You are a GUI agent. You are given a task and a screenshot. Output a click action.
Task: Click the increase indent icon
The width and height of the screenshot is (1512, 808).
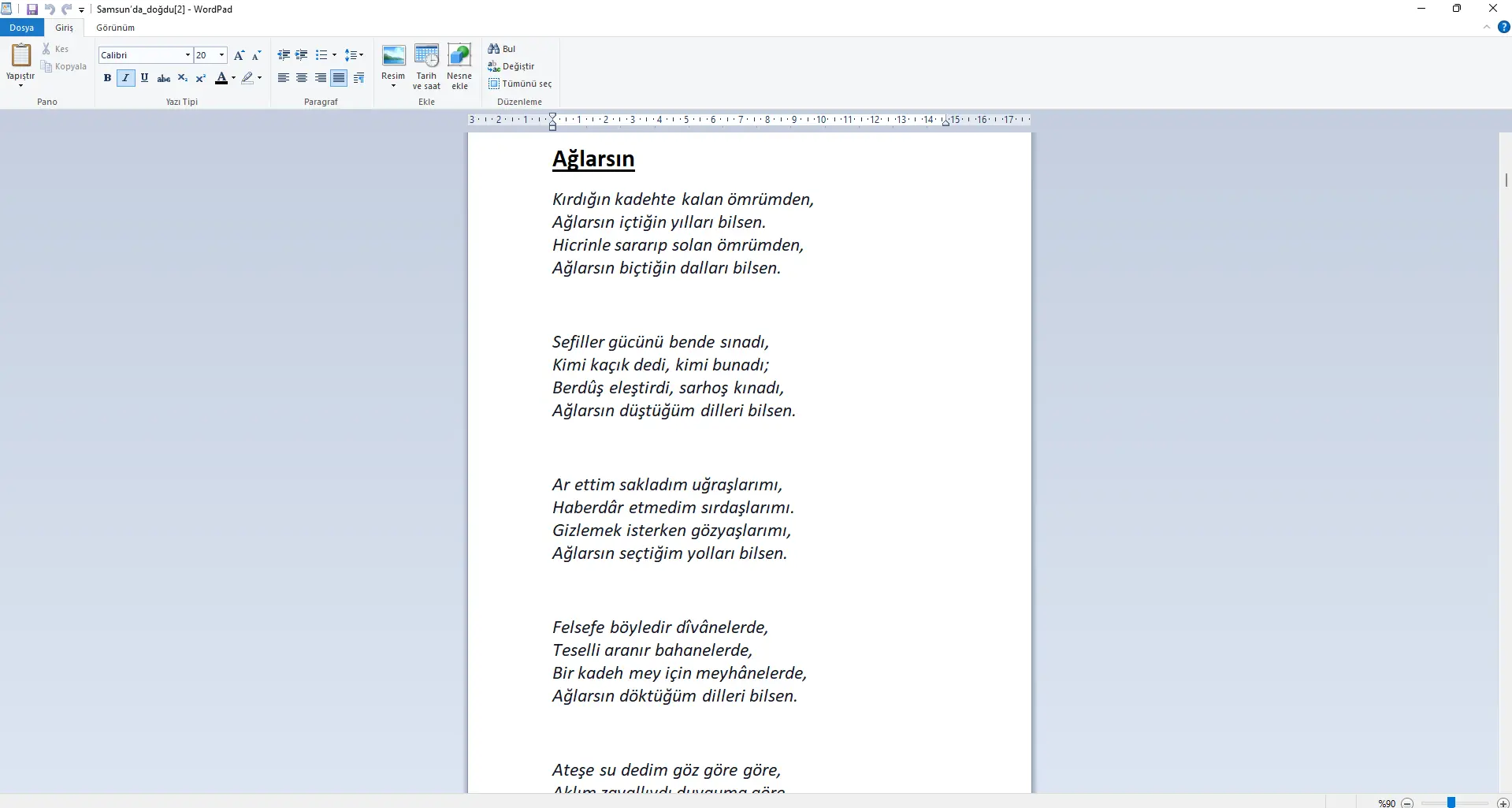(x=301, y=55)
